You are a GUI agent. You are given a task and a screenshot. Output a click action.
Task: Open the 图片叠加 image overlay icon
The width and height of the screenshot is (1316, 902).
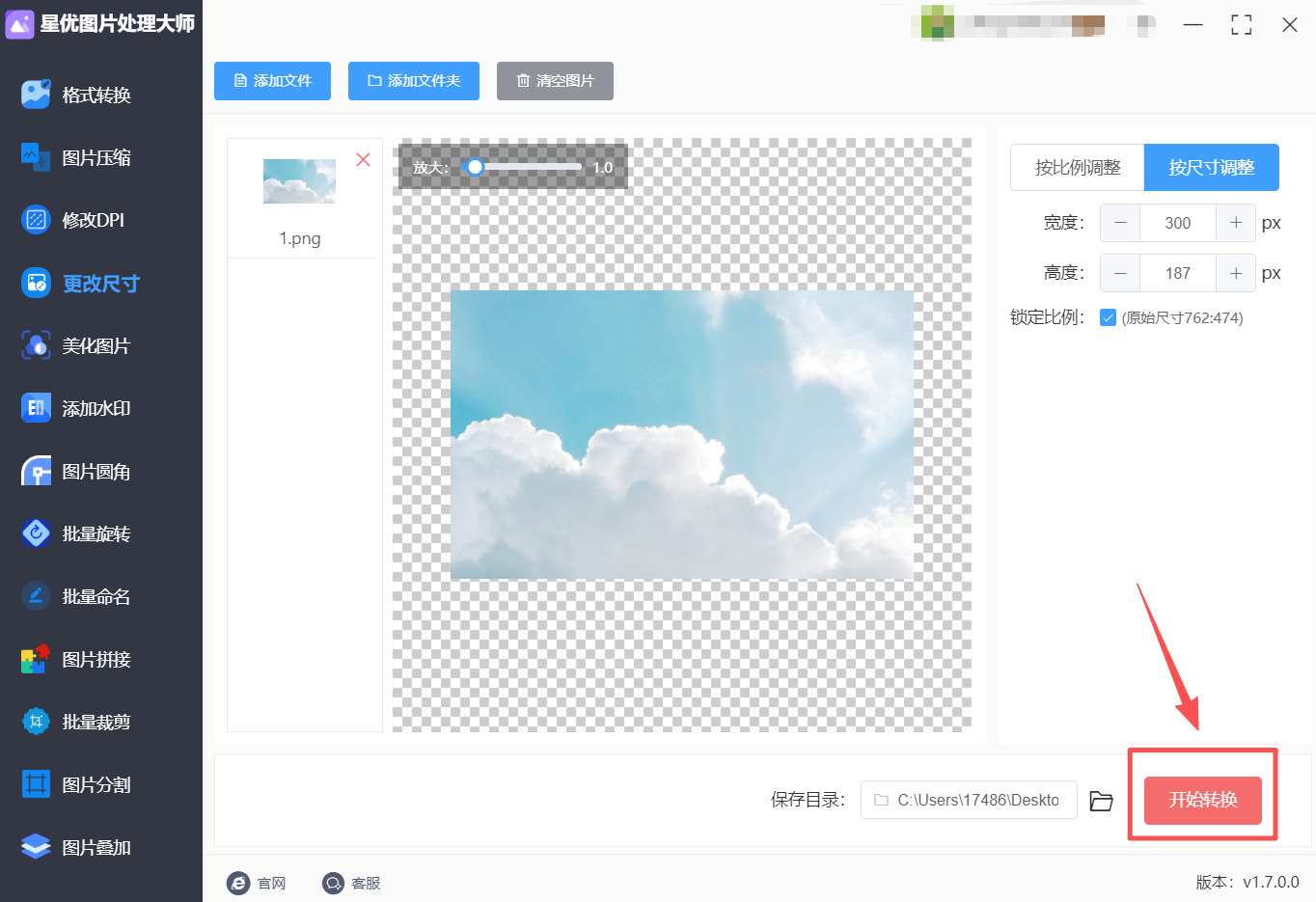click(36, 847)
